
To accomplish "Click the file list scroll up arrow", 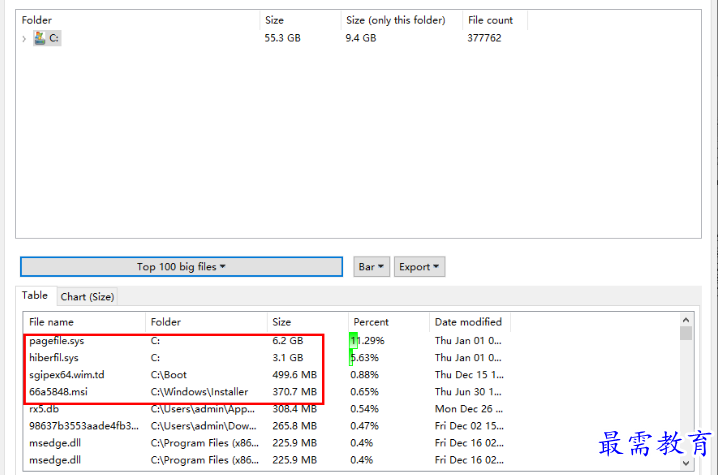I will [686, 333].
